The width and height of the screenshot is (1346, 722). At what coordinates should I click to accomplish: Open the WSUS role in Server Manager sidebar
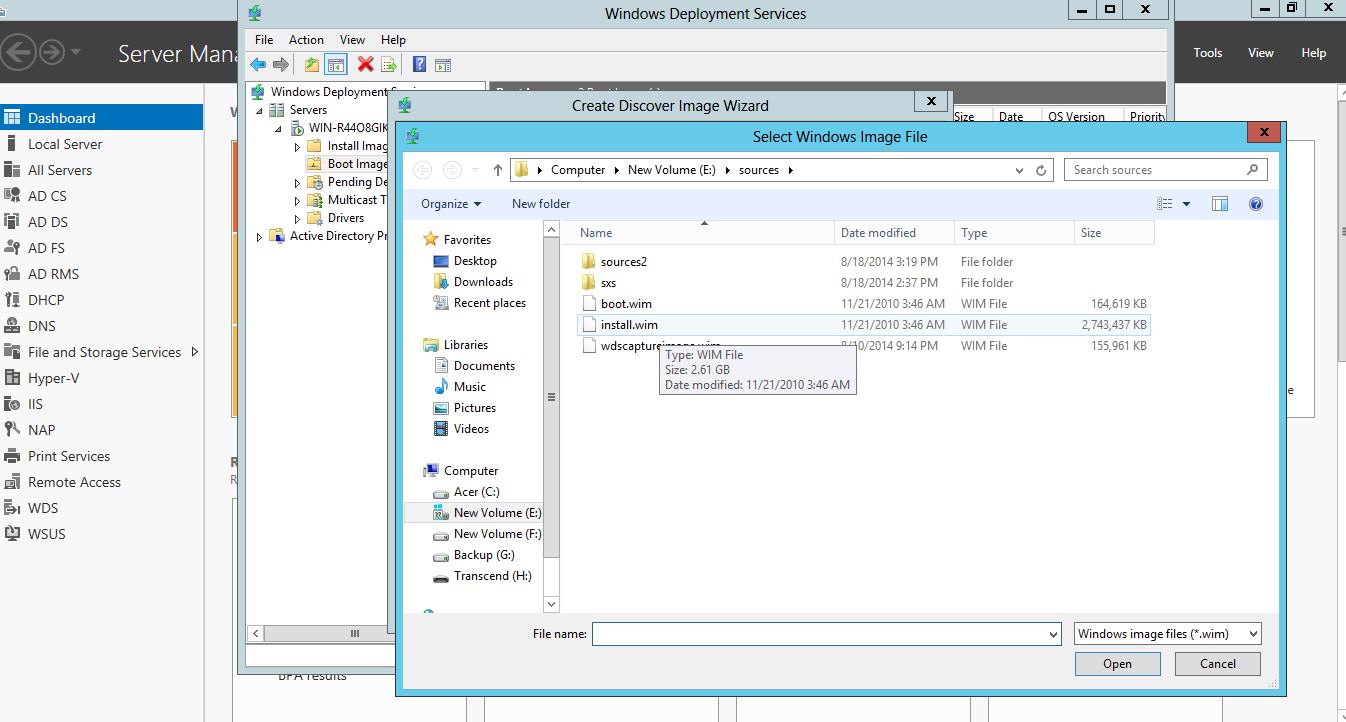pyautogui.click(x=46, y=534)
